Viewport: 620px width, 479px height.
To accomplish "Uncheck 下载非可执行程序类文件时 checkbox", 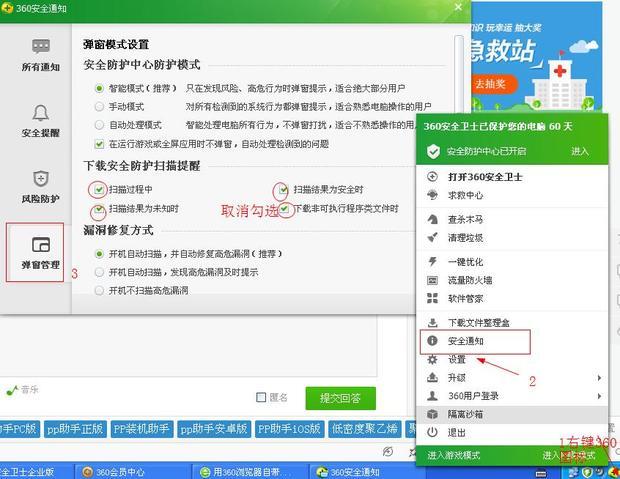I will (284, 208).
